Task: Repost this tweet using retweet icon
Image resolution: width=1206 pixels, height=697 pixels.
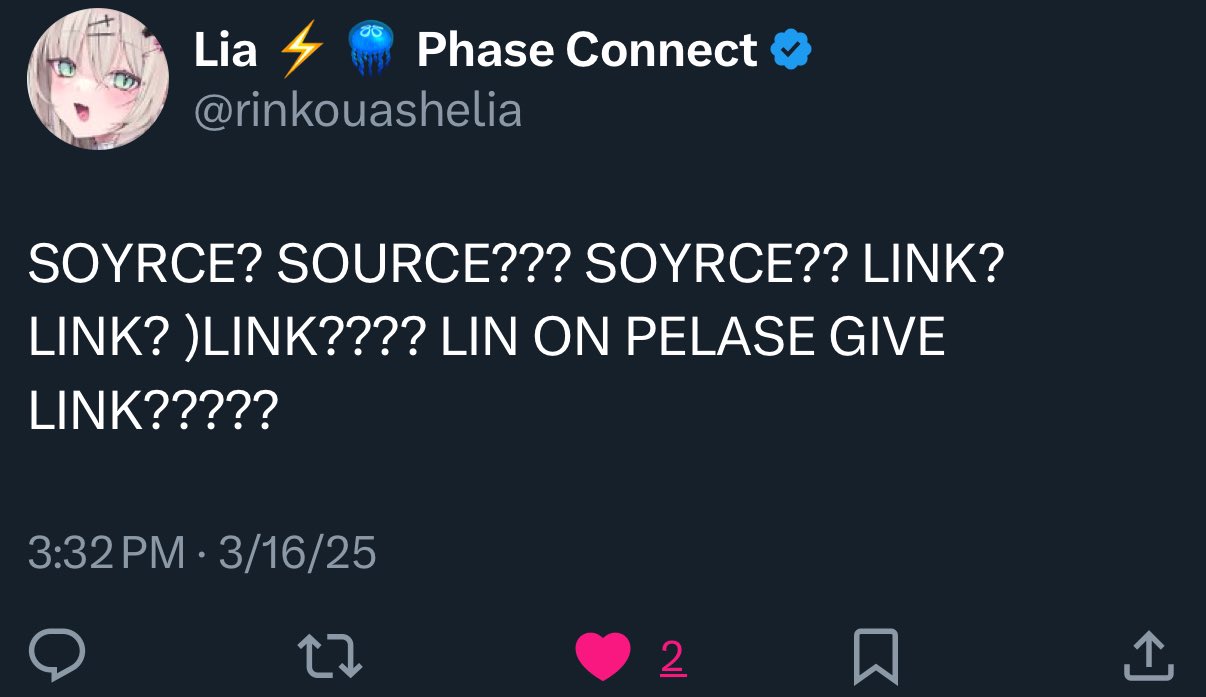Action: [329, 656]
